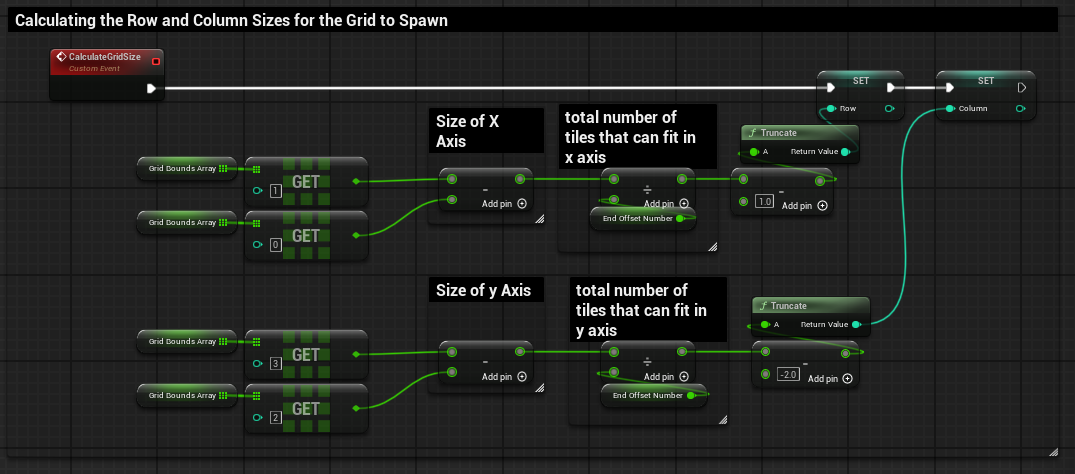This screenshot has height=474, width=1075.
Task: Click Return Value pin on upper Truncate node
Action: 846,152
